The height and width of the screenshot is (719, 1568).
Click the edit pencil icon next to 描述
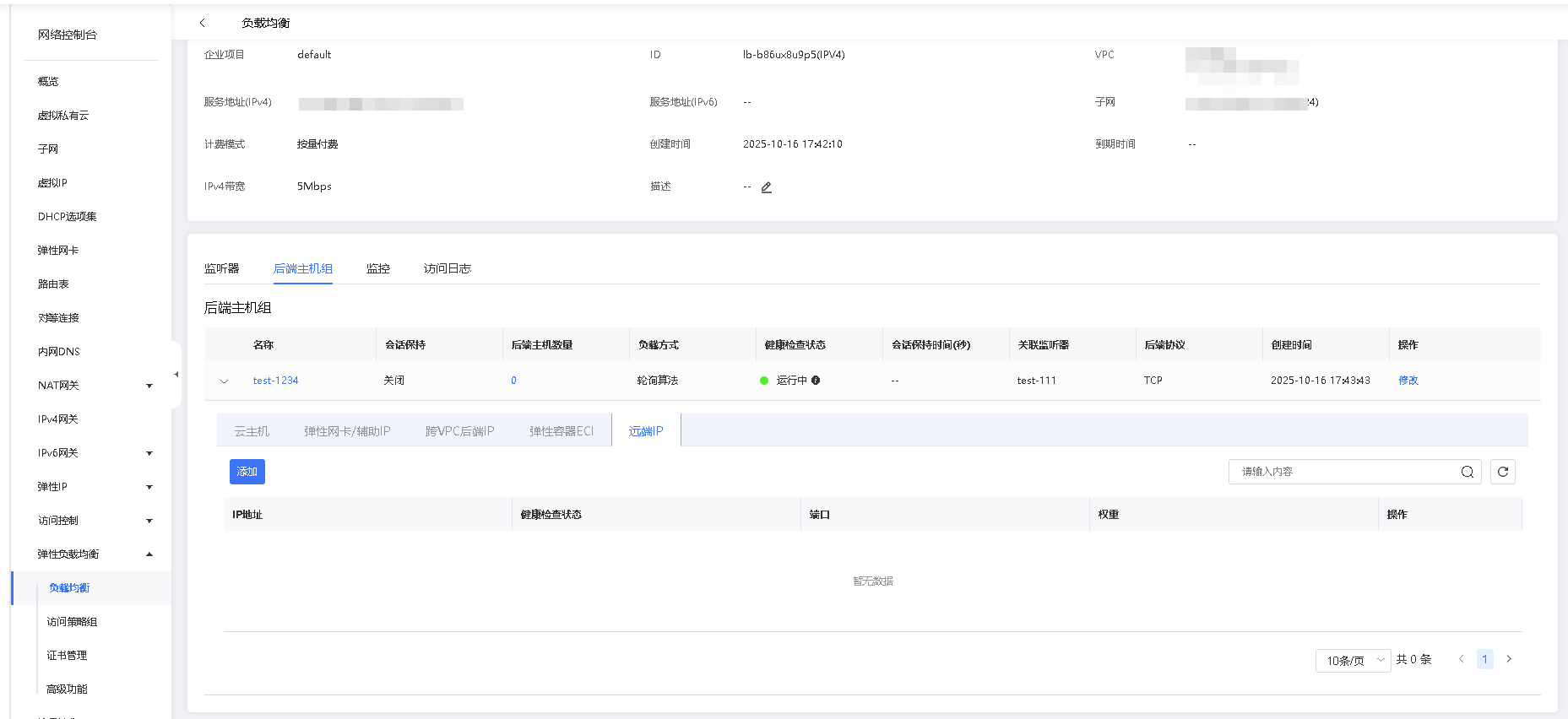click(x=767, y=187)
